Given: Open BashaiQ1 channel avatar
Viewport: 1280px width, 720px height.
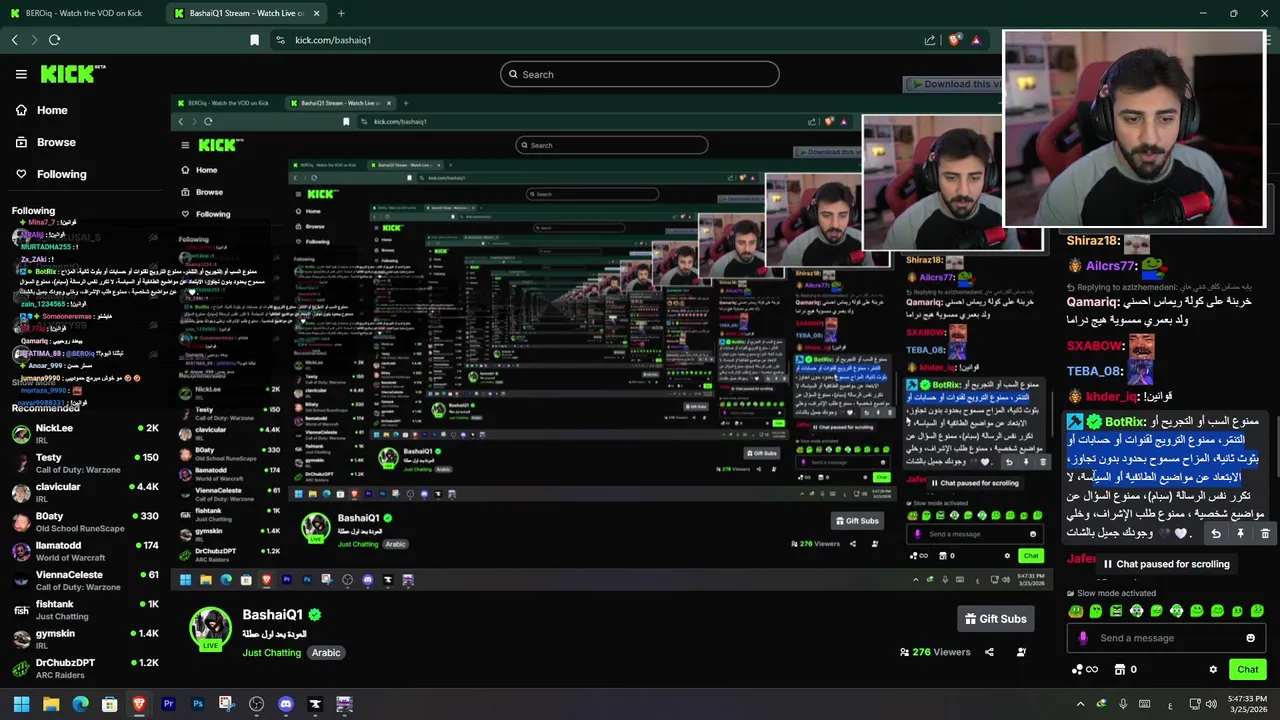Looking at the screenshot, I should tap(211, 629).
